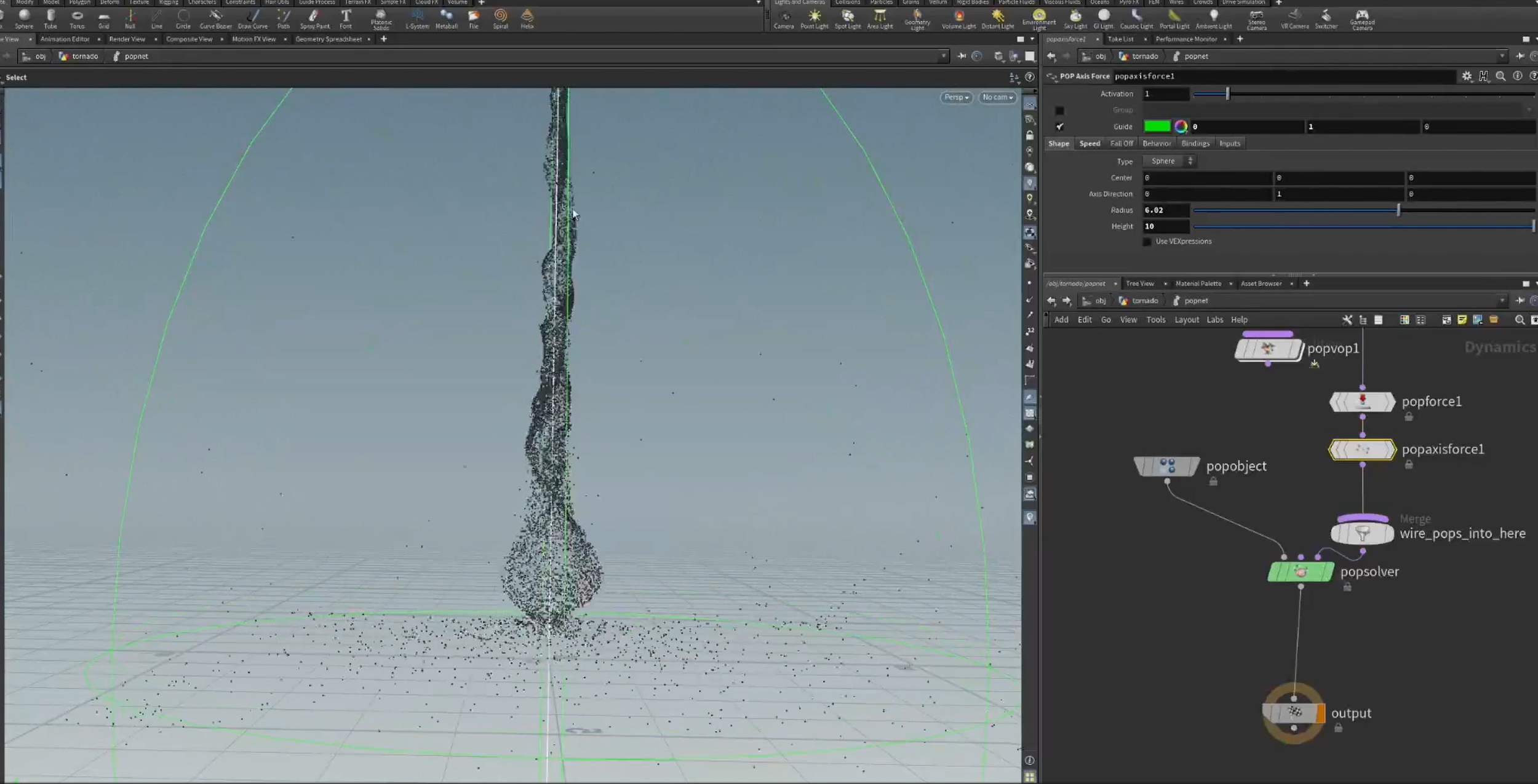1538x784 pixels.
Task: Switch to the Speed tab
Action: point(1090,143)
